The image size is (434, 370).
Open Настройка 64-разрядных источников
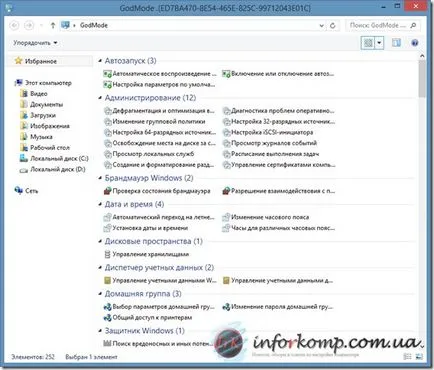click(x=160, y=132)
